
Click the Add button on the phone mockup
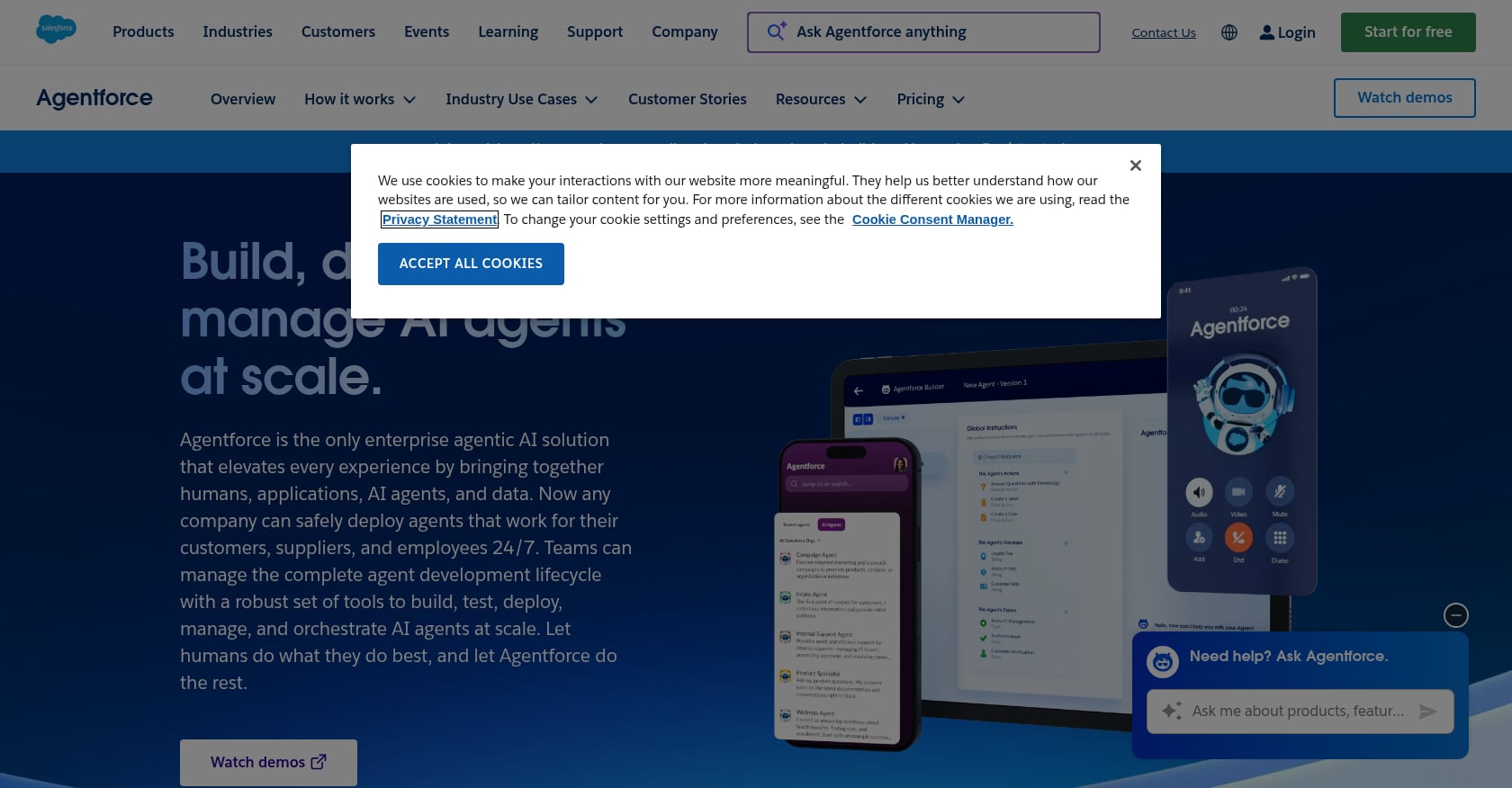click(1199, 537)
